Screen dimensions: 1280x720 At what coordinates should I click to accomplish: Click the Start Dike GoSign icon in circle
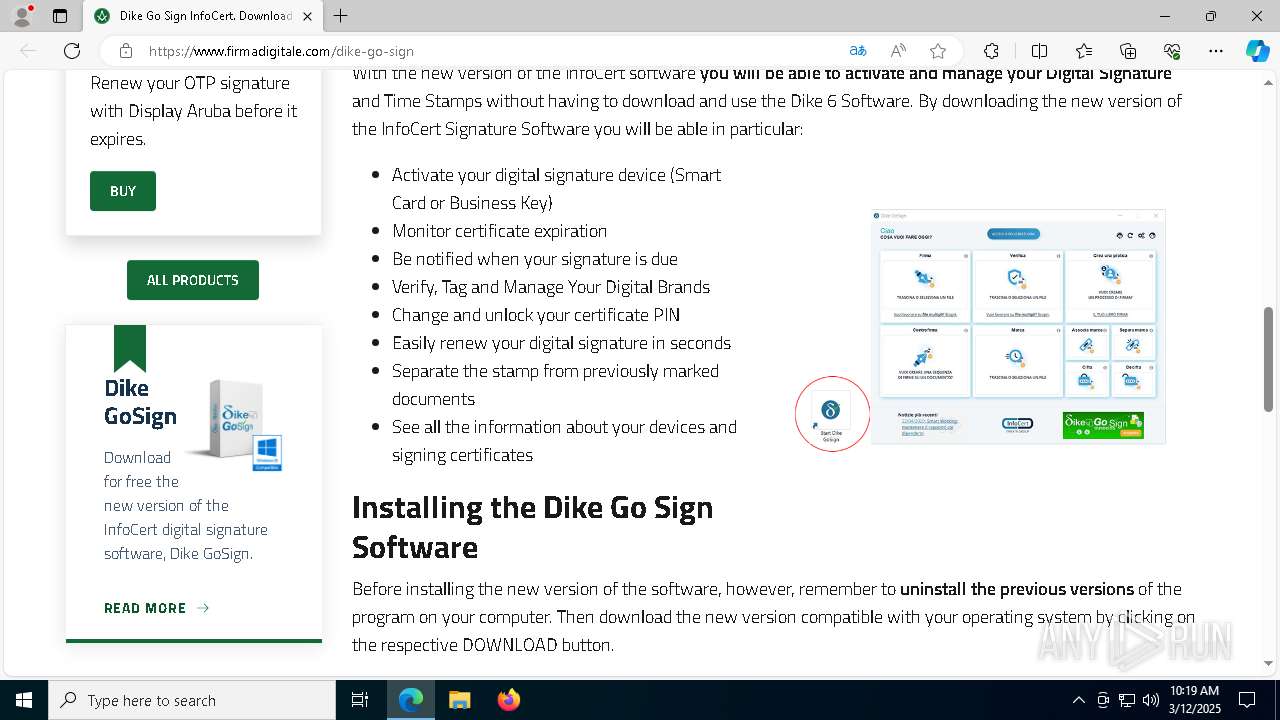click(x=832, y=414)
